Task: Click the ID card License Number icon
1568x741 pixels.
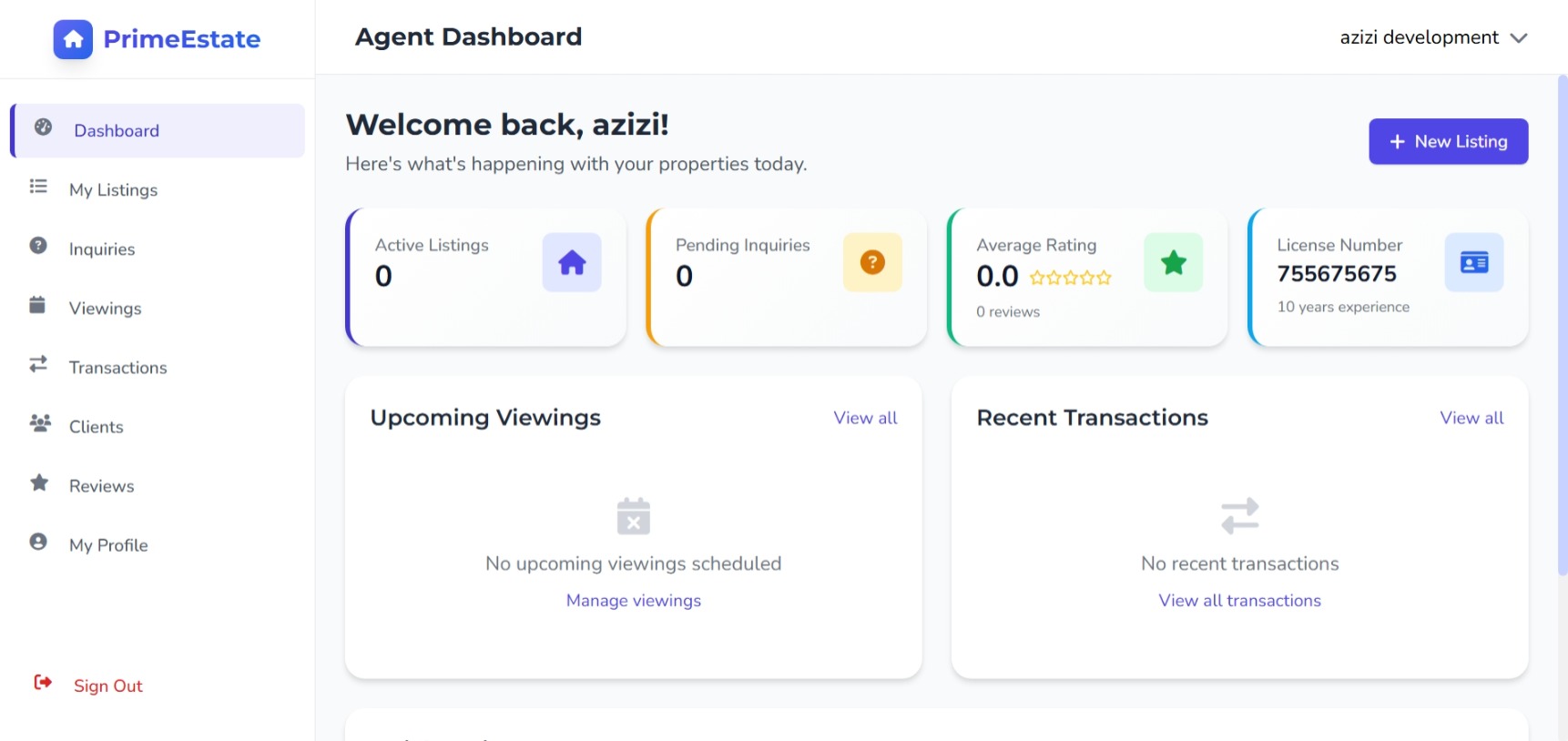Action: (x=1473, y=263)
